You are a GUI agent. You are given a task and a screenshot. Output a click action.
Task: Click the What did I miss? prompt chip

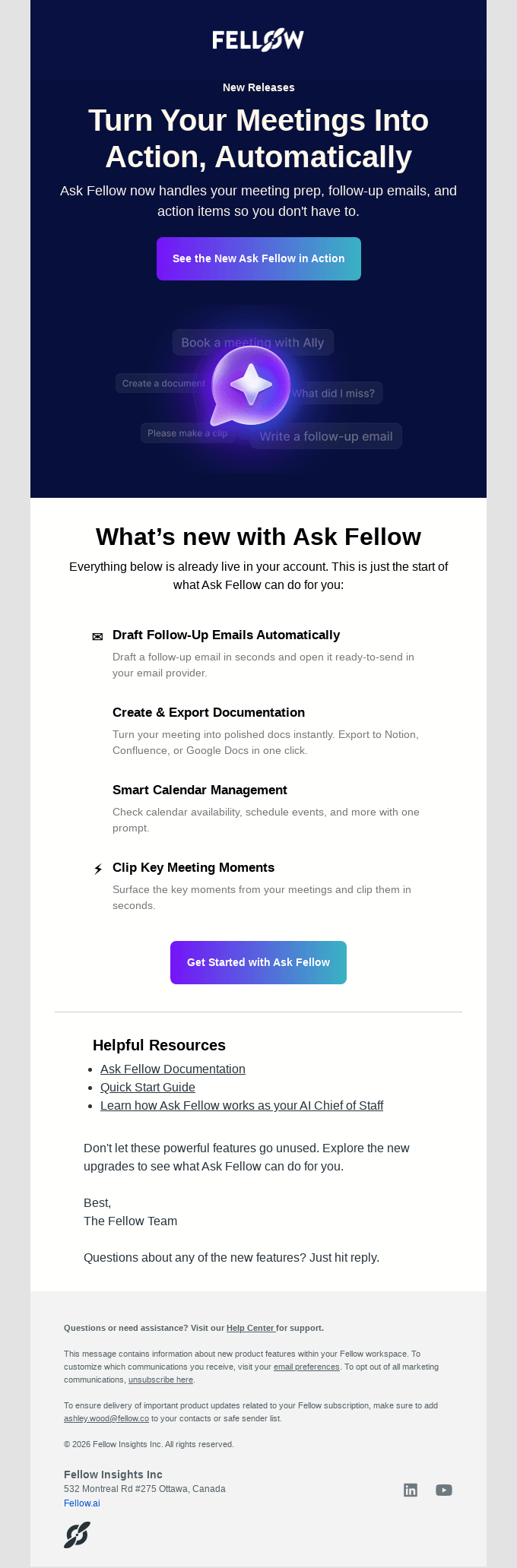[x=333, y=393]
